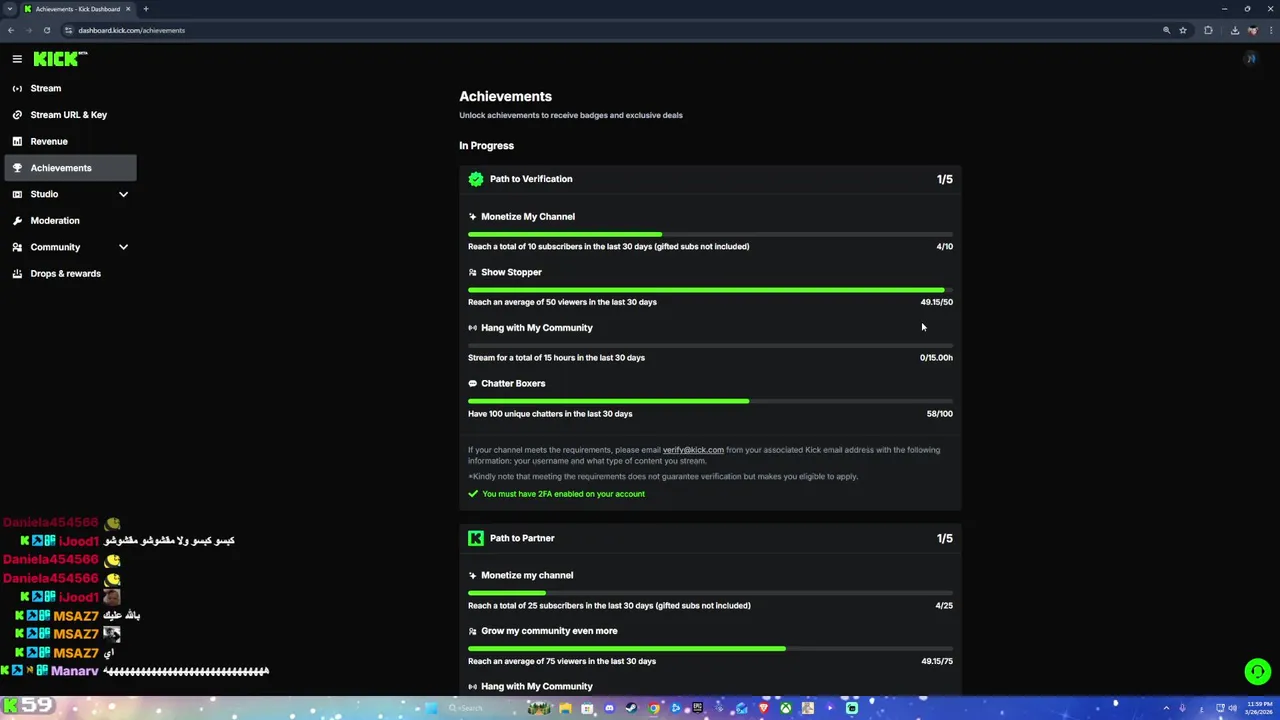This screenshot has width=1280, height=720.
Task: Click 'You must have 2FA enabled' notice
Action: (563, 494)
